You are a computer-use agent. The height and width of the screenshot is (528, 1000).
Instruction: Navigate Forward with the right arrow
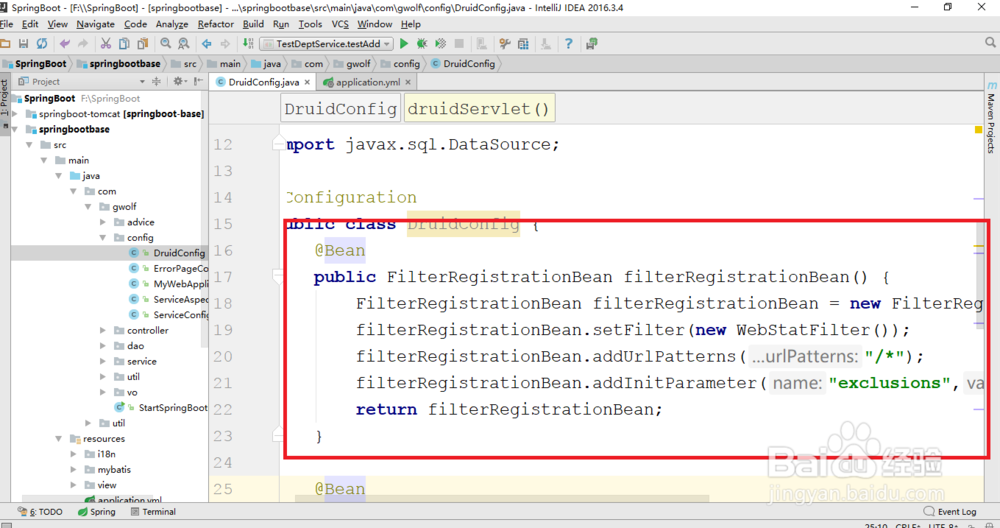[x=225, y=43]
